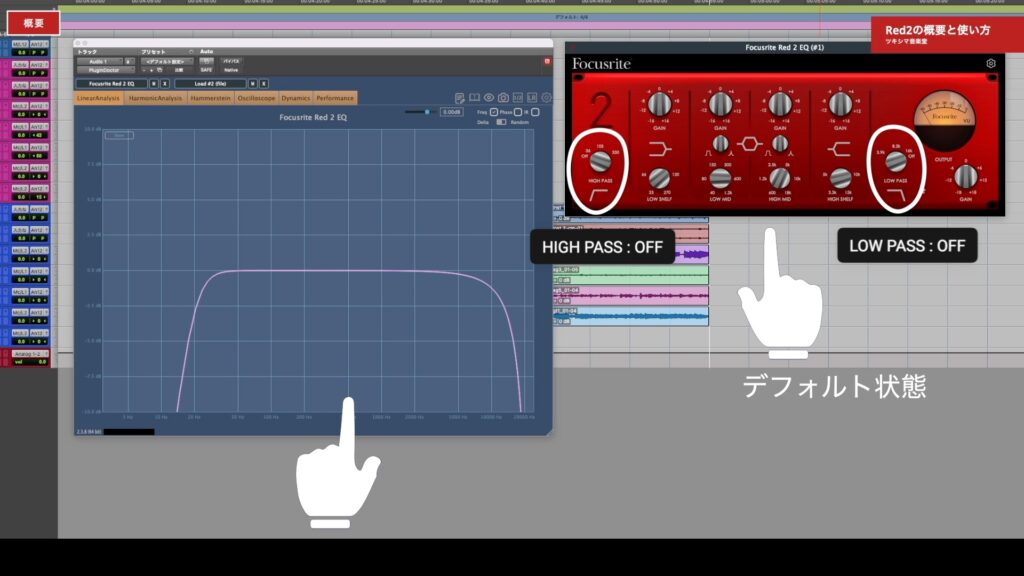Open PluginDoctor settings gear icon
This screenshot has width=1024, height=576.
tap(546, 98)
